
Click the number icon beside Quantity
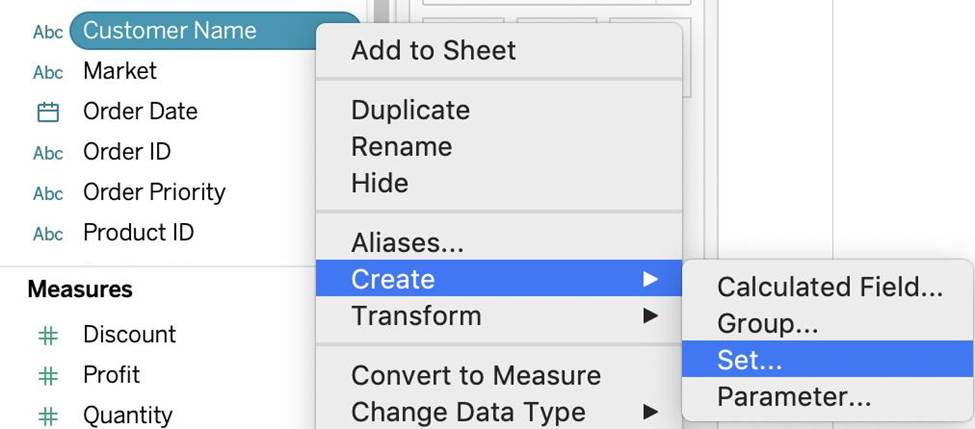(x=48, y=416)
